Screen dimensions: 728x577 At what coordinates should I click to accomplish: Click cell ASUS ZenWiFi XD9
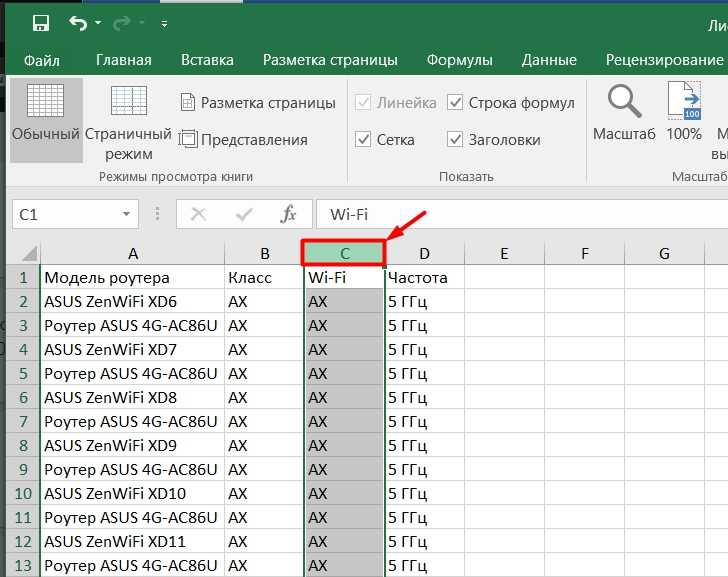[x=133, y=446]
